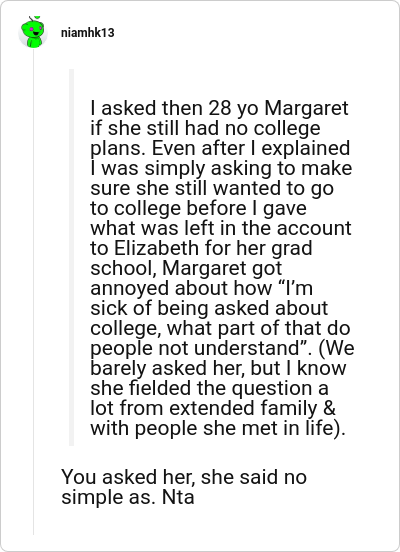Click the reply text "You asked her, she said no"

tap(184, 477)
